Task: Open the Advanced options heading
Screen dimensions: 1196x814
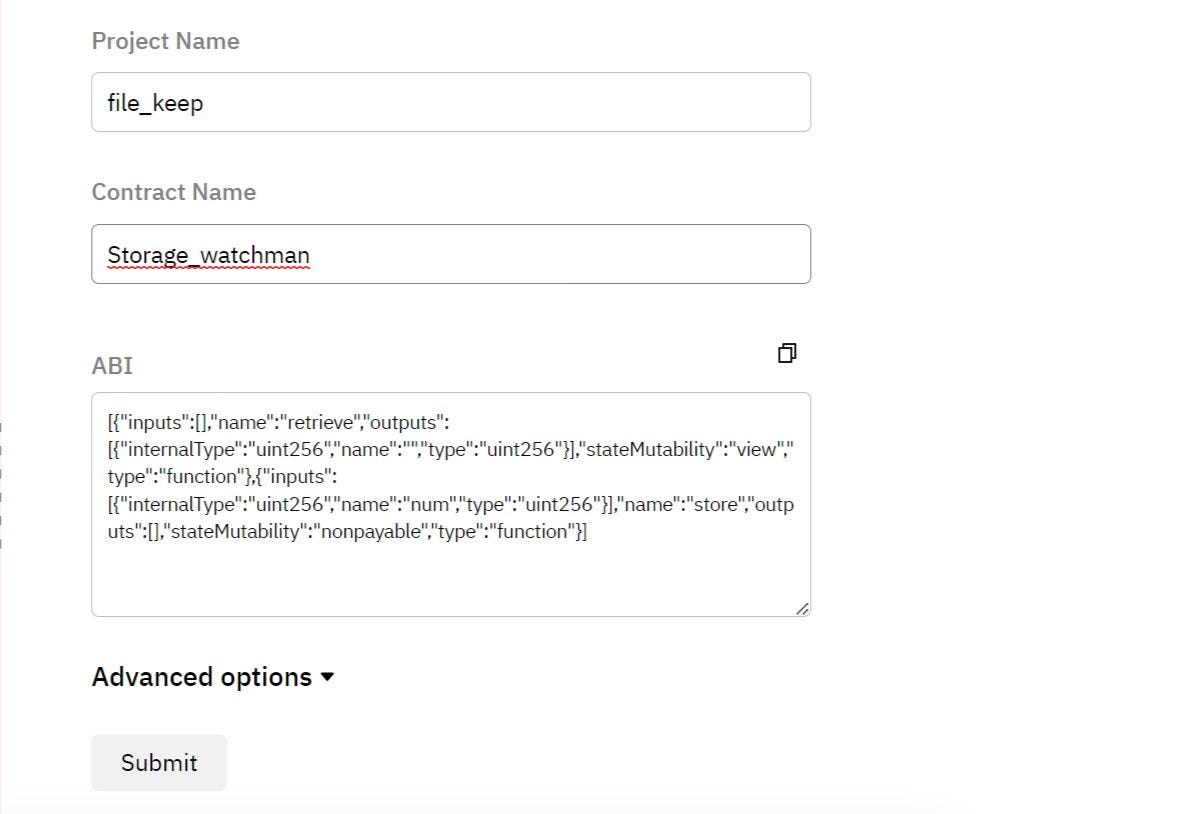Action: coord(202,677)
